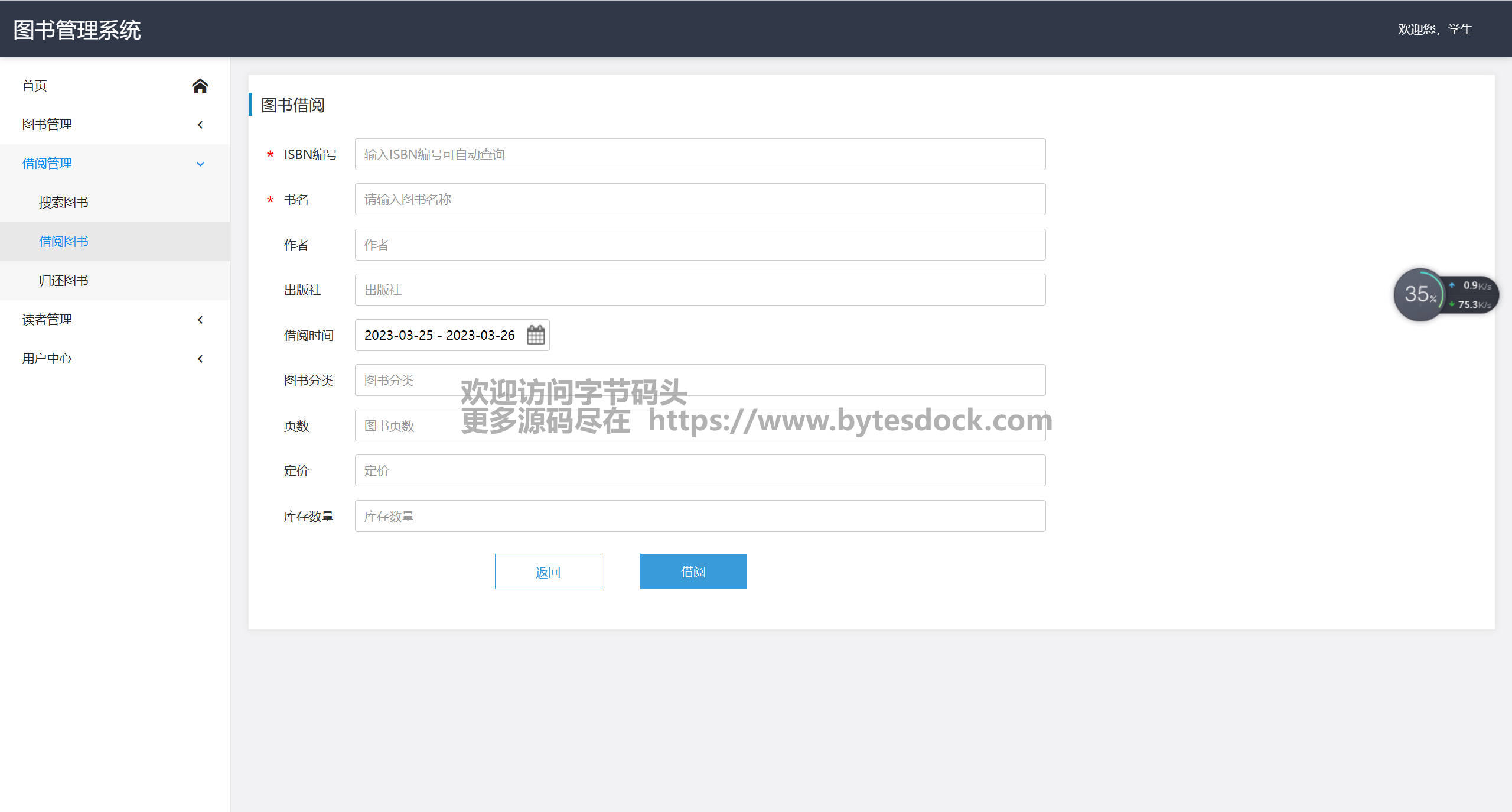Image resolution: width=1512 pixels, height=812 pixels.
Task: Click the 书名 input field
Action: [700, 200]
